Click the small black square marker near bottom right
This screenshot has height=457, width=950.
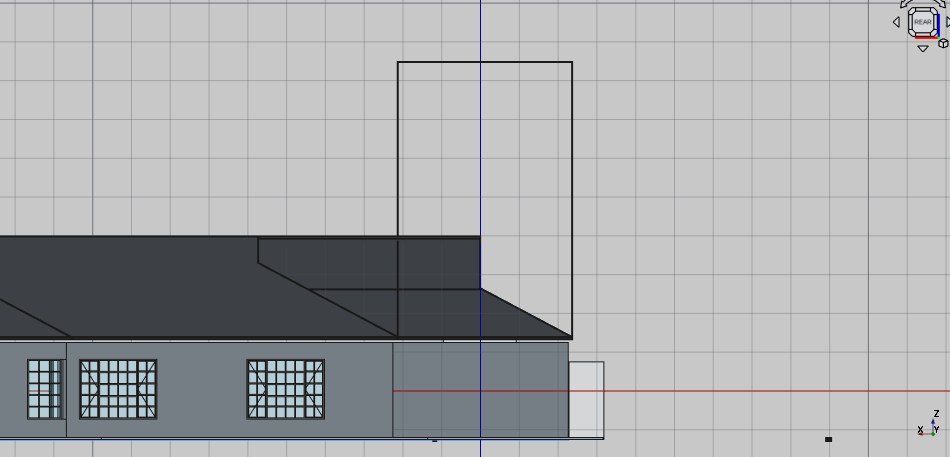(828, 439)
